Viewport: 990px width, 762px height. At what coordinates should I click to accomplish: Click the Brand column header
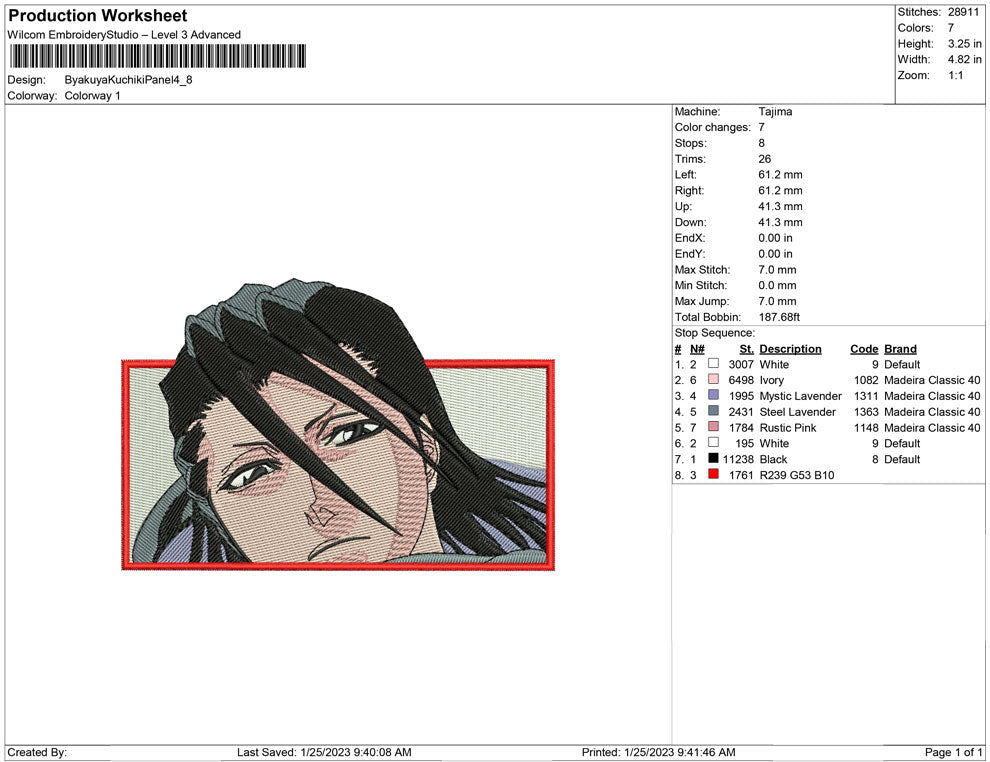click(900, 349)
